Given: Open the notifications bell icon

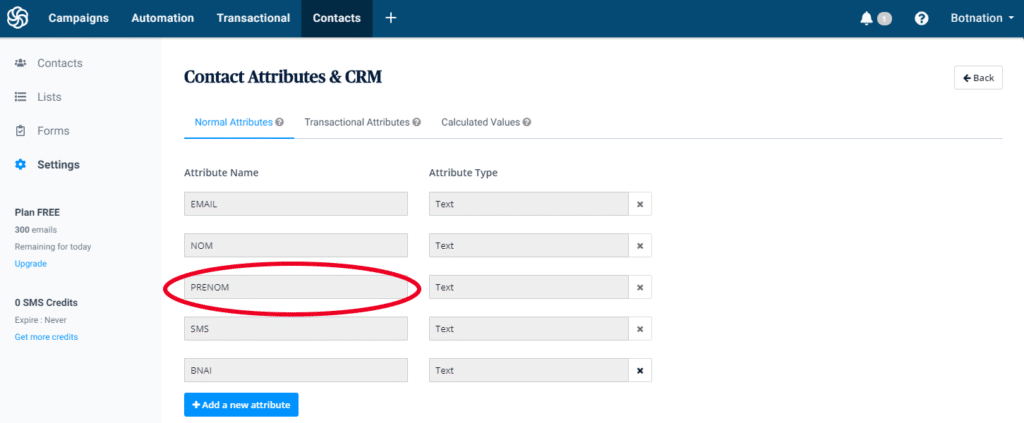Looking at the screenshot, I should pos(866,18).
